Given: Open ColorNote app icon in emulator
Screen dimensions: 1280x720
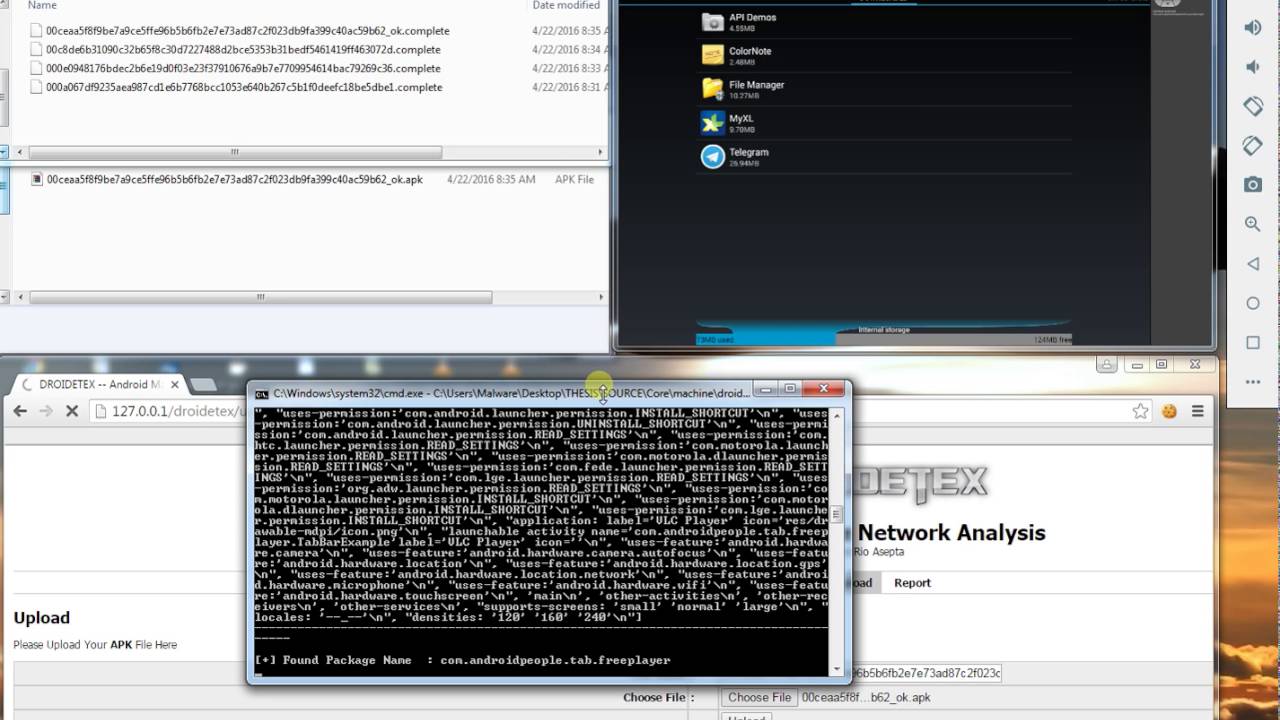Looking at the screenshot, I should pyautogui.click(x=712, y=55).
